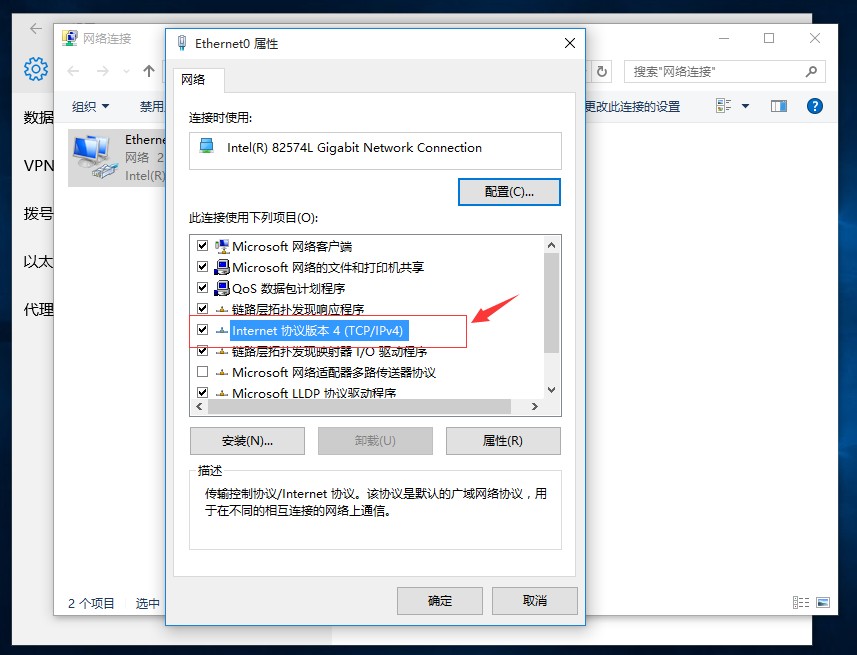This screenshot has height=655, width=857.
Task: Toggle the preview pane icon
Action: [x=779, y=106]
